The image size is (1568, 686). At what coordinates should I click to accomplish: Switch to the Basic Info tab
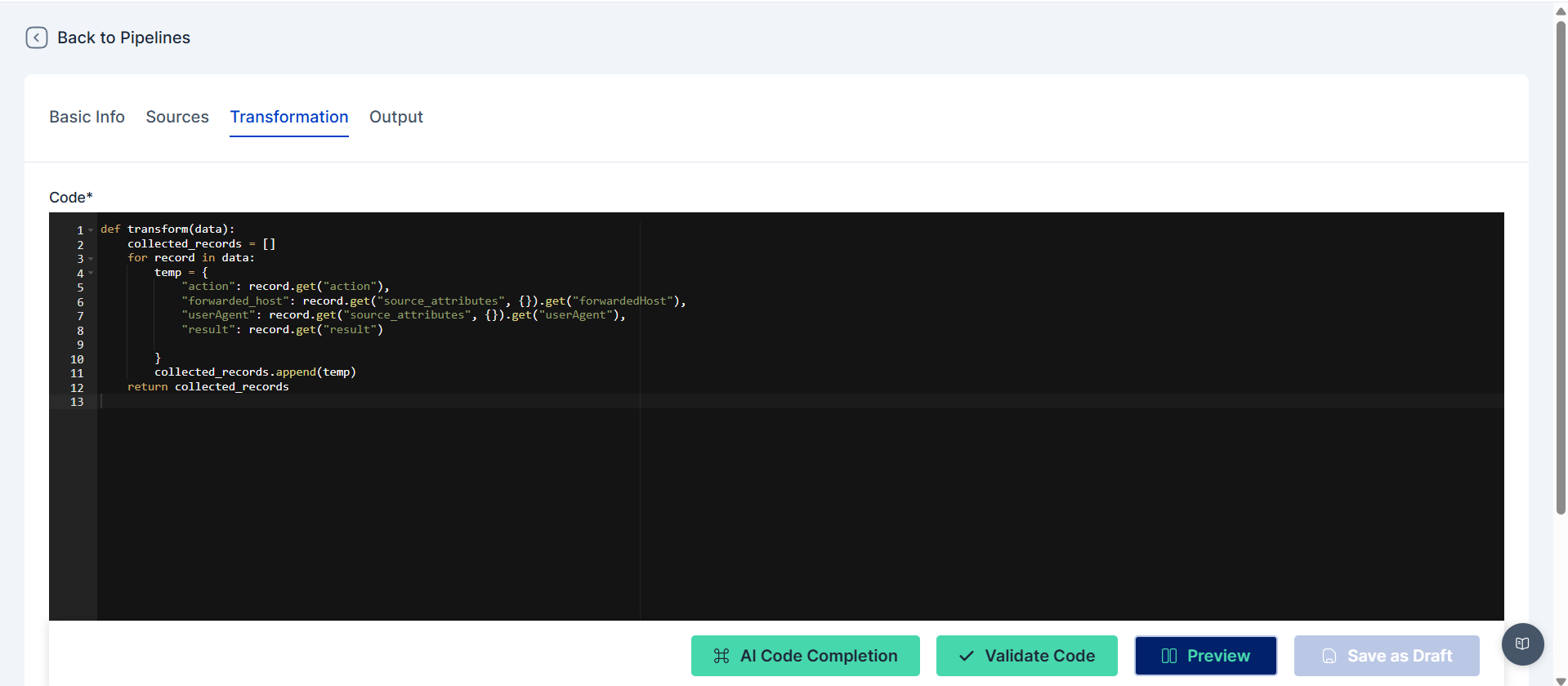coord(87,117)
